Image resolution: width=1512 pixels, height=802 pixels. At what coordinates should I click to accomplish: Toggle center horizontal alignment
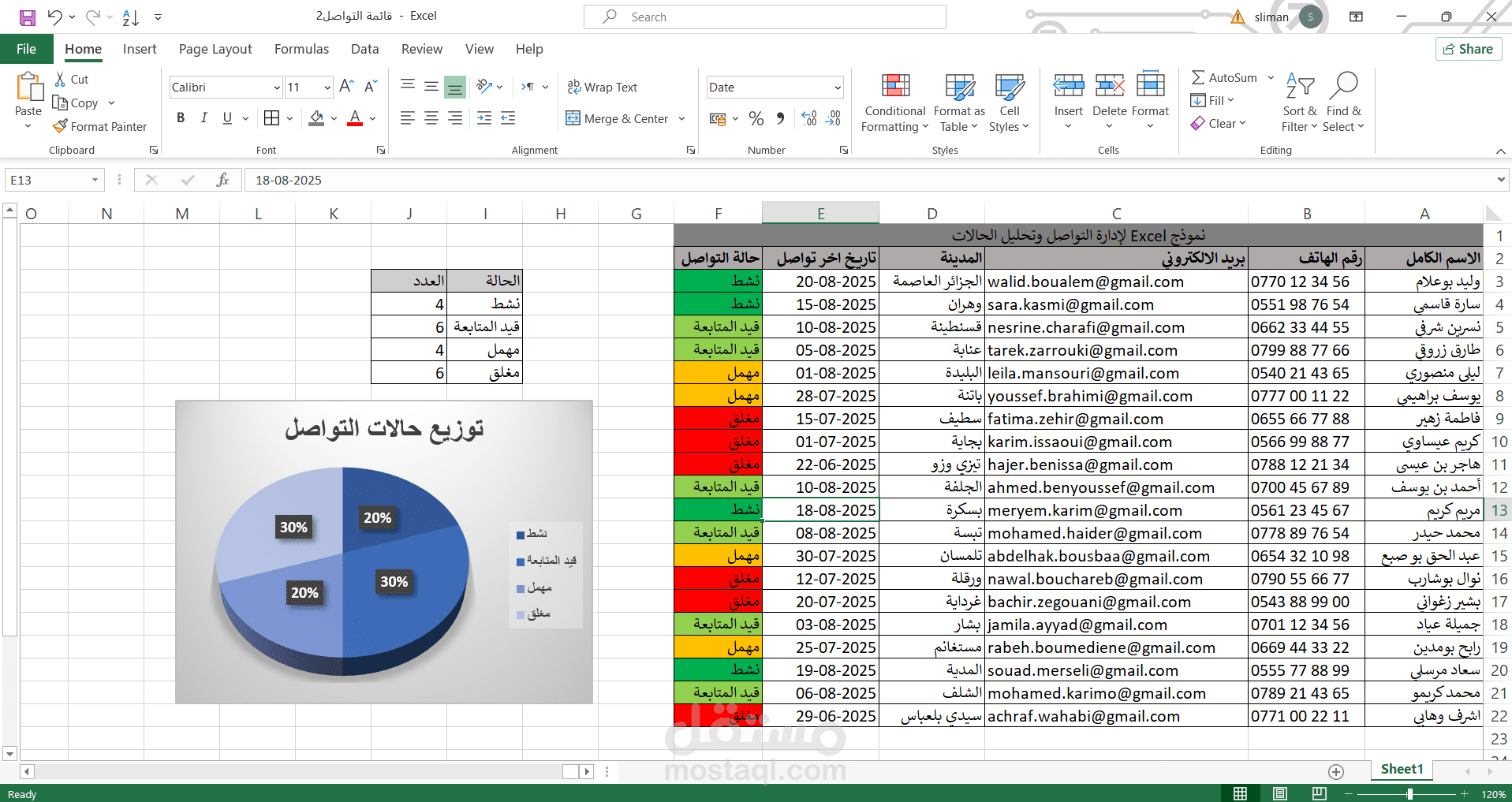click(x=431, y=118)
